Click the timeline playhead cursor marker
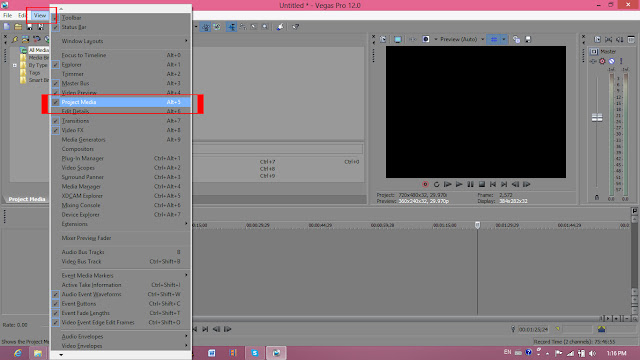Image resolution: width=640 pixels, height=360 pixels. pos(477,225)
